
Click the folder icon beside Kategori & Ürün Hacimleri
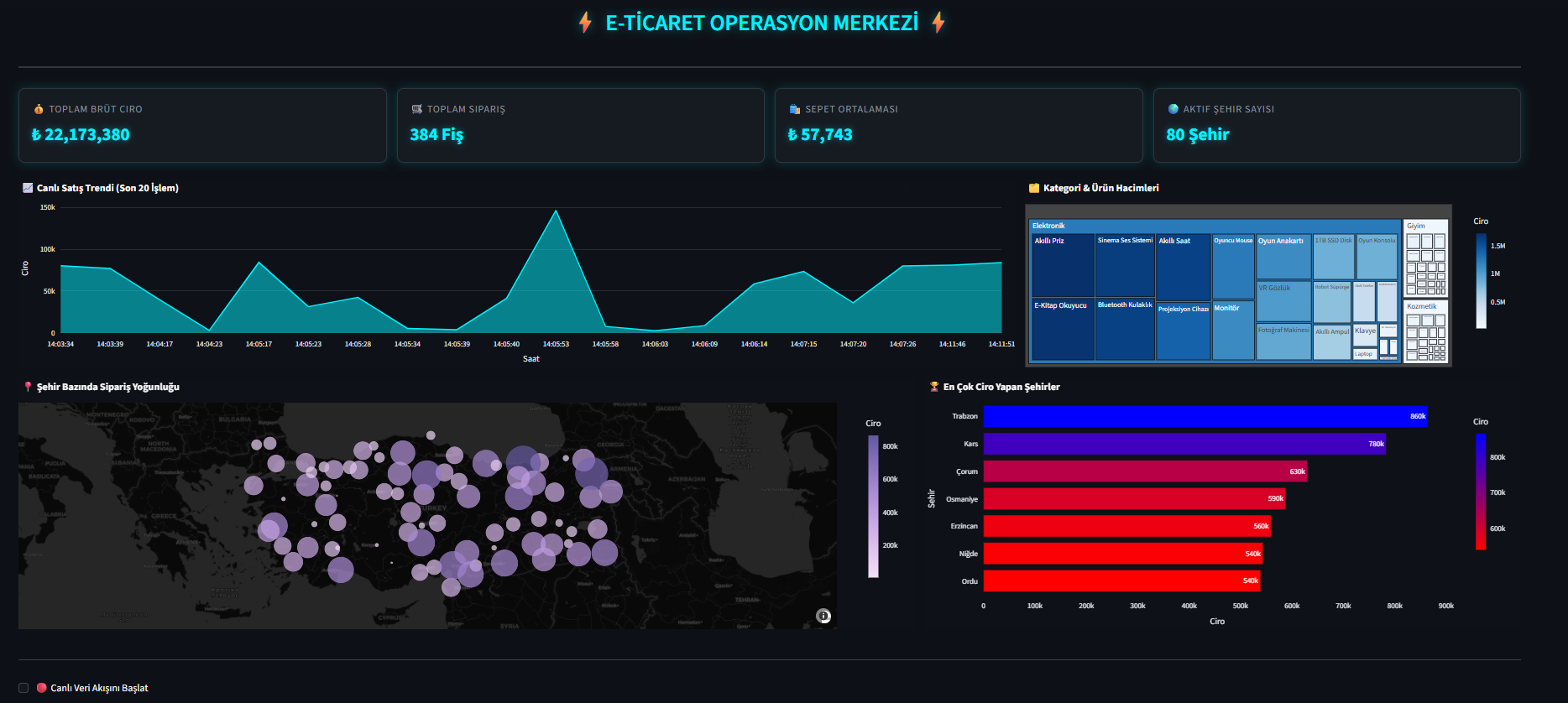(1034, 188)
